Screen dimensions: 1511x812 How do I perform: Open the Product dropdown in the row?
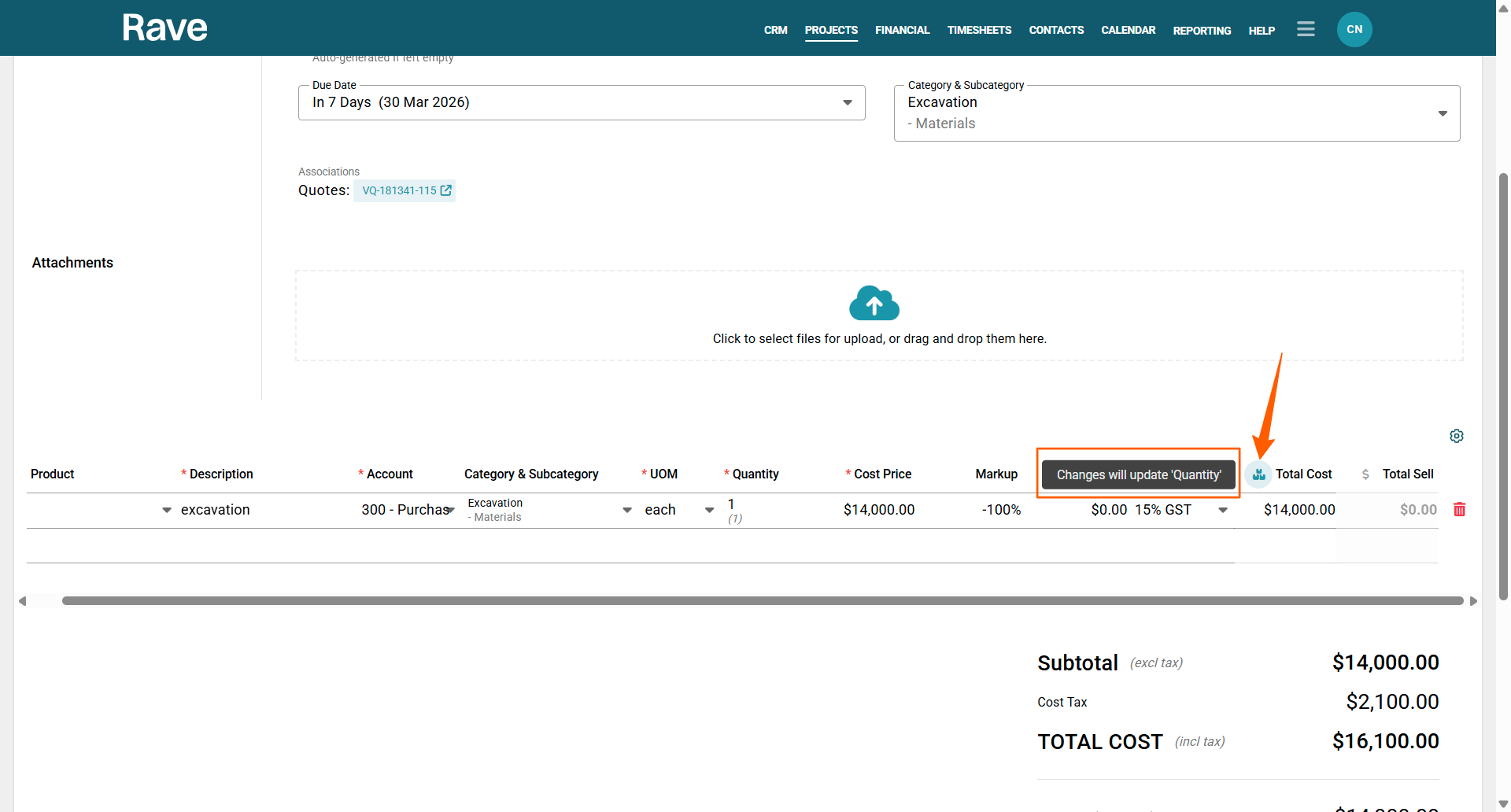tap(167, 510)
